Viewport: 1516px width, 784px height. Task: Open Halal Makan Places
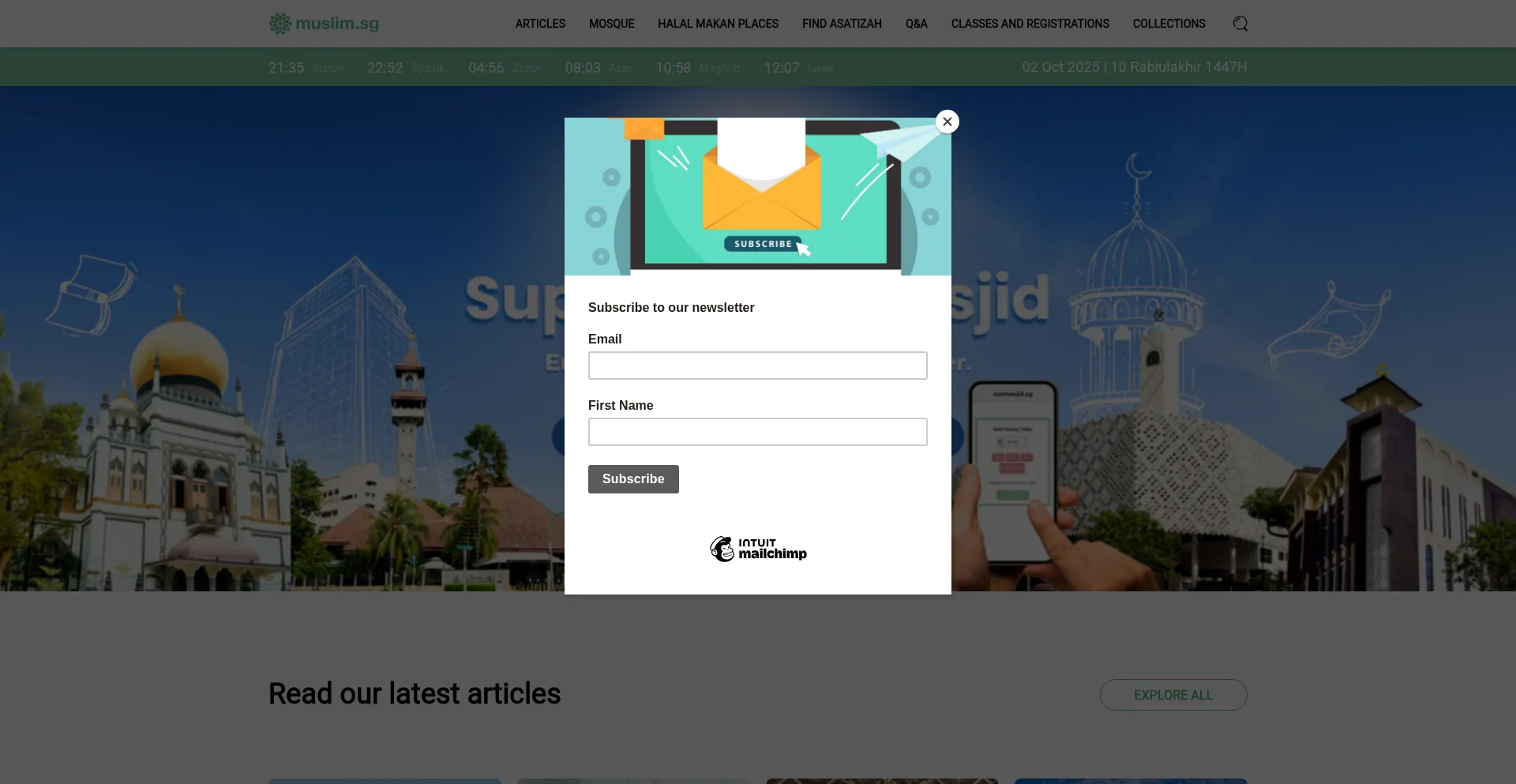pyautogui.click(x=718, y=24)
